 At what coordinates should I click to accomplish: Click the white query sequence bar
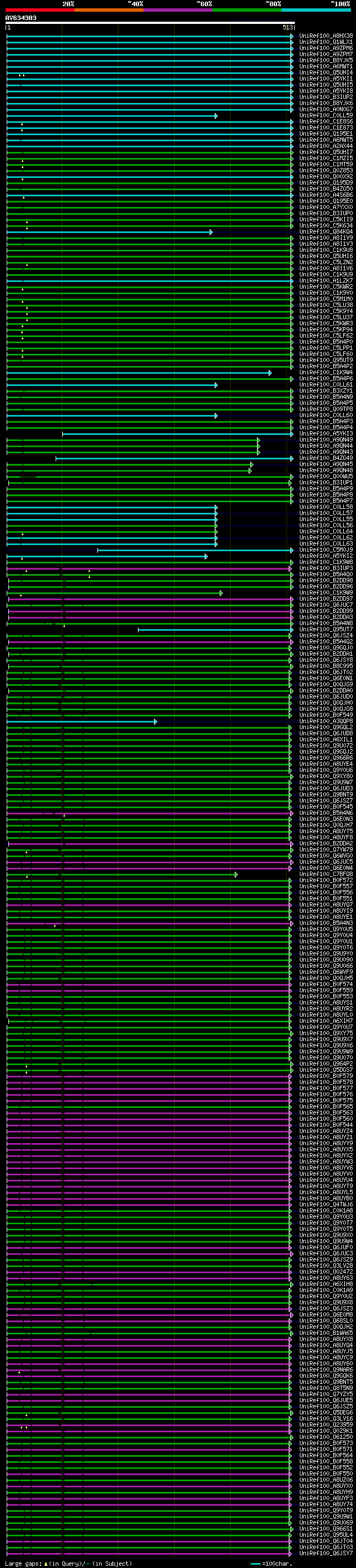click(150, 23)
